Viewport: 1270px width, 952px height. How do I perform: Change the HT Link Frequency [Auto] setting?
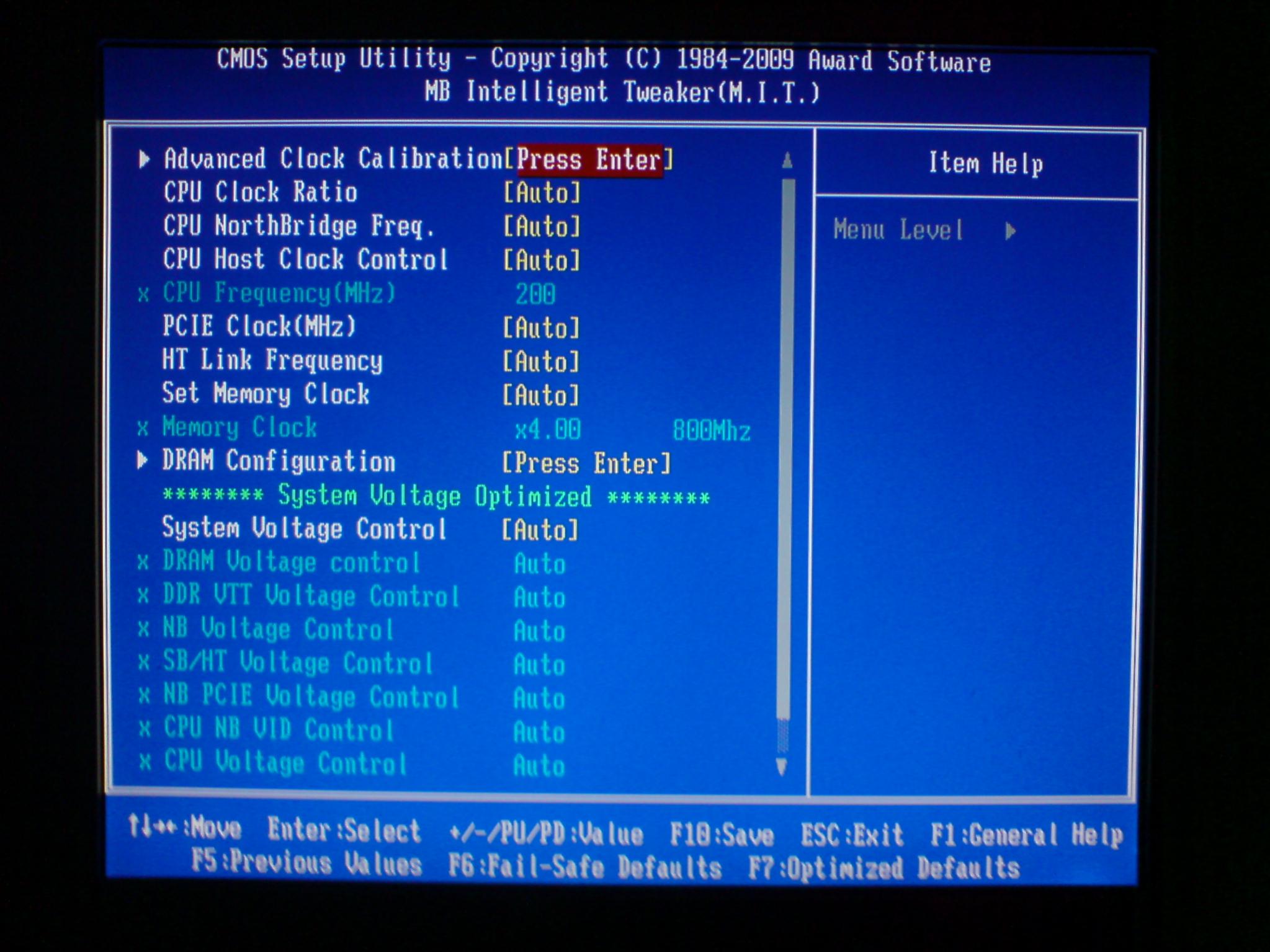(541, 362)
